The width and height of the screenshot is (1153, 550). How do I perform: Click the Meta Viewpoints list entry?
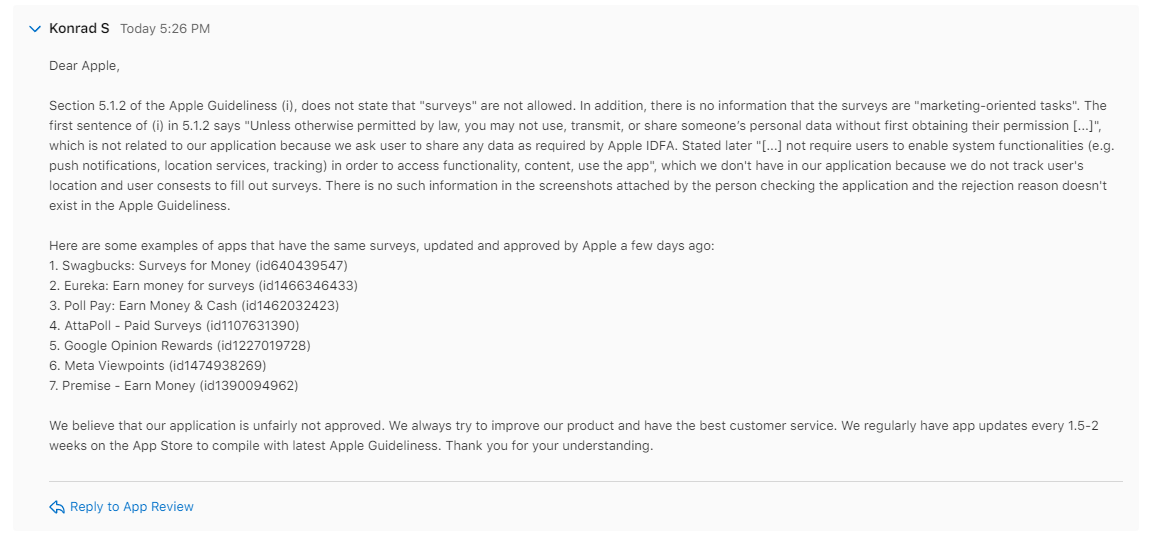coord(157,365)
